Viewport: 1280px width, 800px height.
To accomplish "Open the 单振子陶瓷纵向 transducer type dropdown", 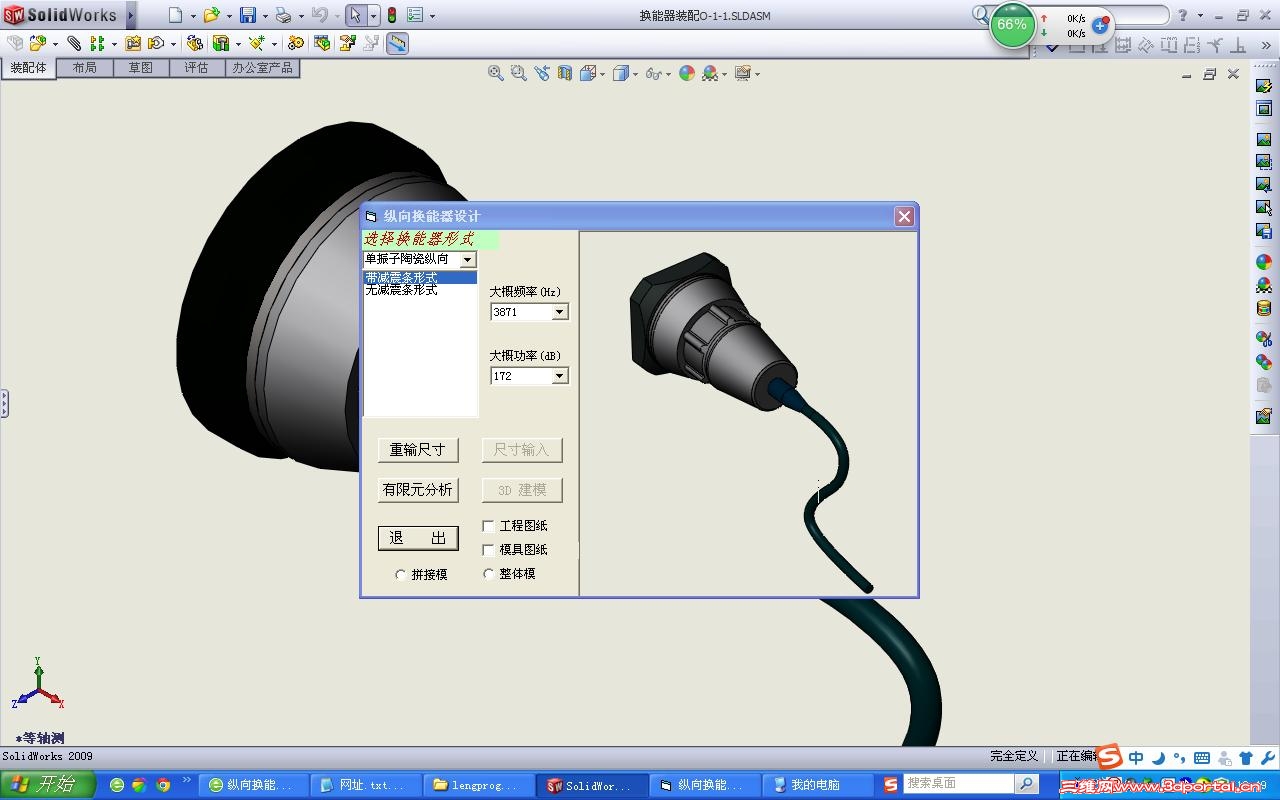I will pos(468,260).
